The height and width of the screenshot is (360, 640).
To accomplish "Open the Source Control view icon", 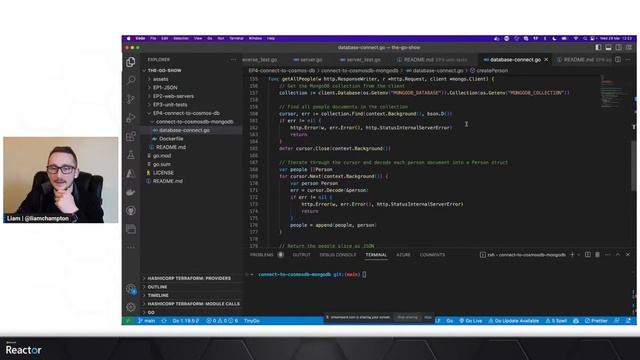I will coord(131,99).
